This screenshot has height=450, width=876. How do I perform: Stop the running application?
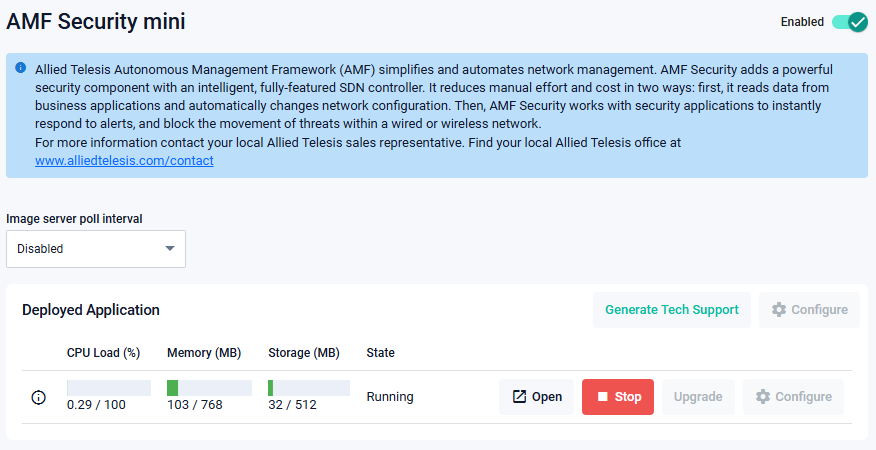618,397
